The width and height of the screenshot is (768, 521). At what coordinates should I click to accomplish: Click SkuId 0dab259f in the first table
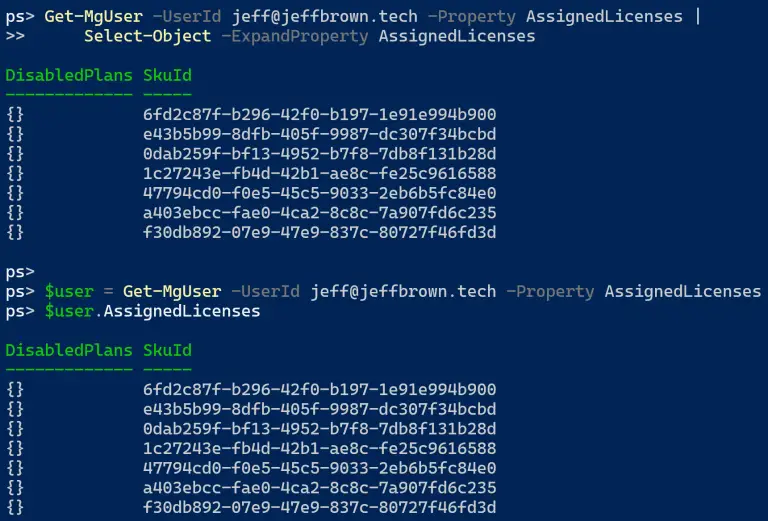click(320, 154)
